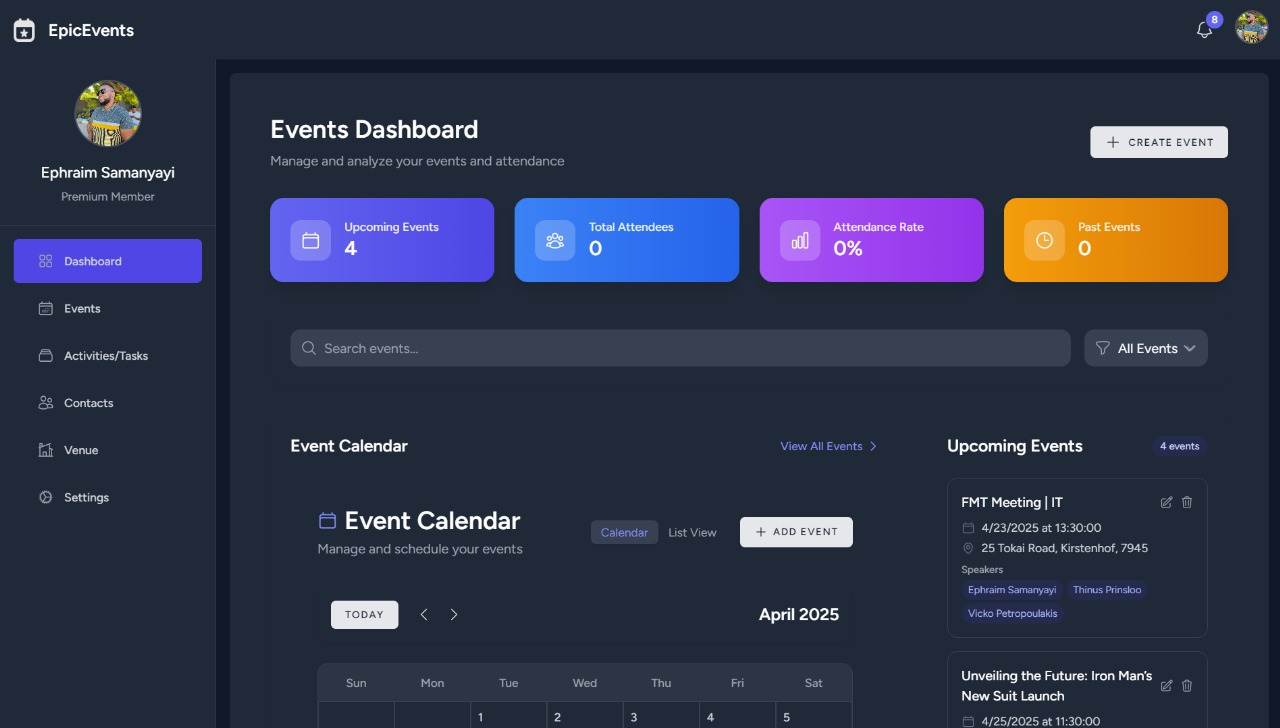Switch to List View mode
Image resolution: width=1280 pixels, height=728 pixels.
(x=692, y=532)
